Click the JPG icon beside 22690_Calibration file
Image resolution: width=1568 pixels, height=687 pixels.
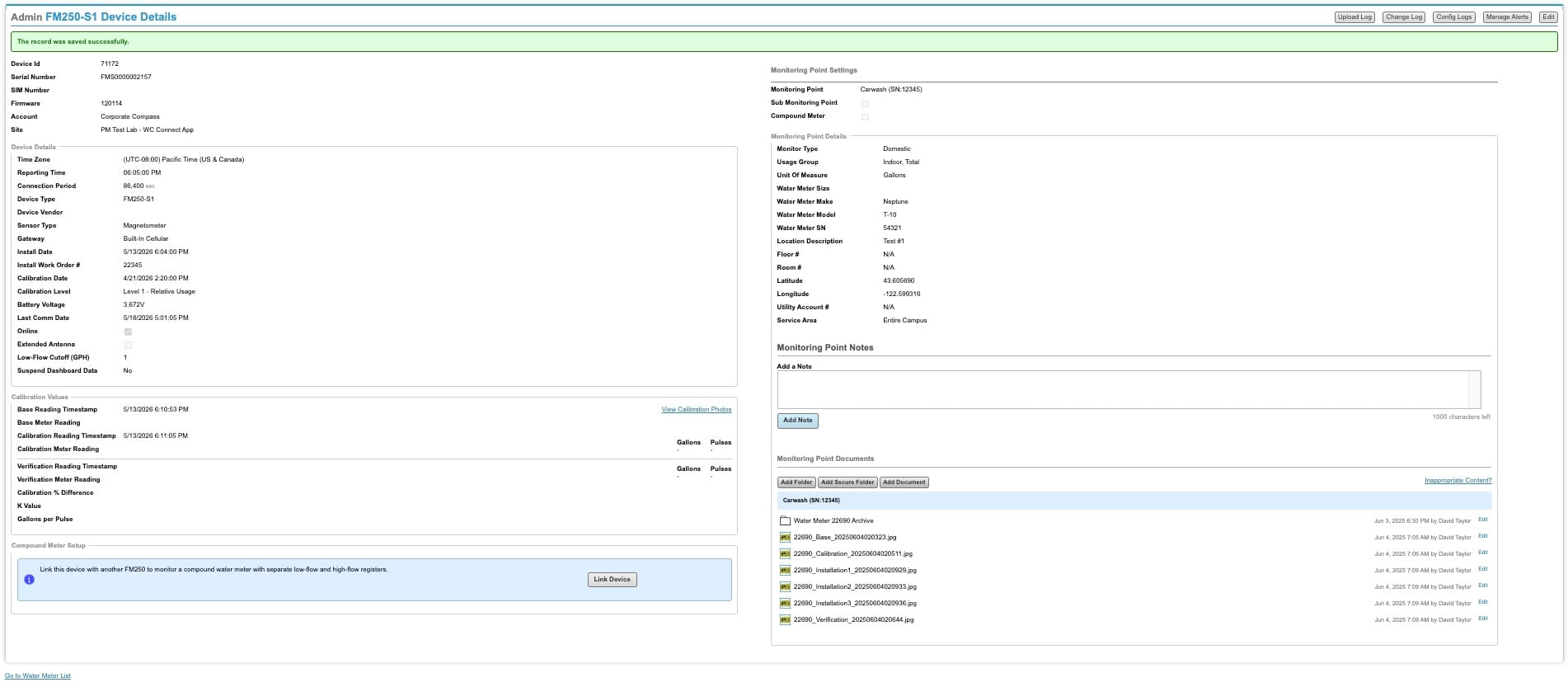click(785, 554)
